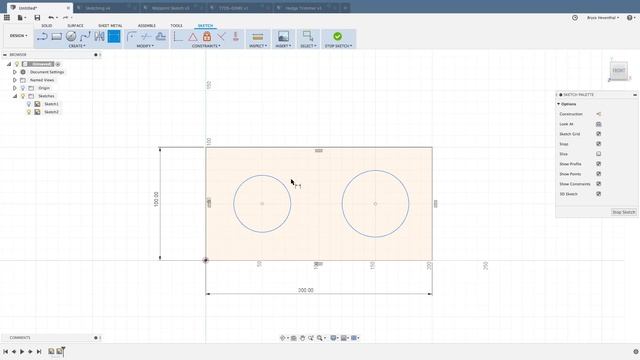Select the Rectangle sketch tool
Viewport: 640px width, 360px height.
click(x=57, y=37)
